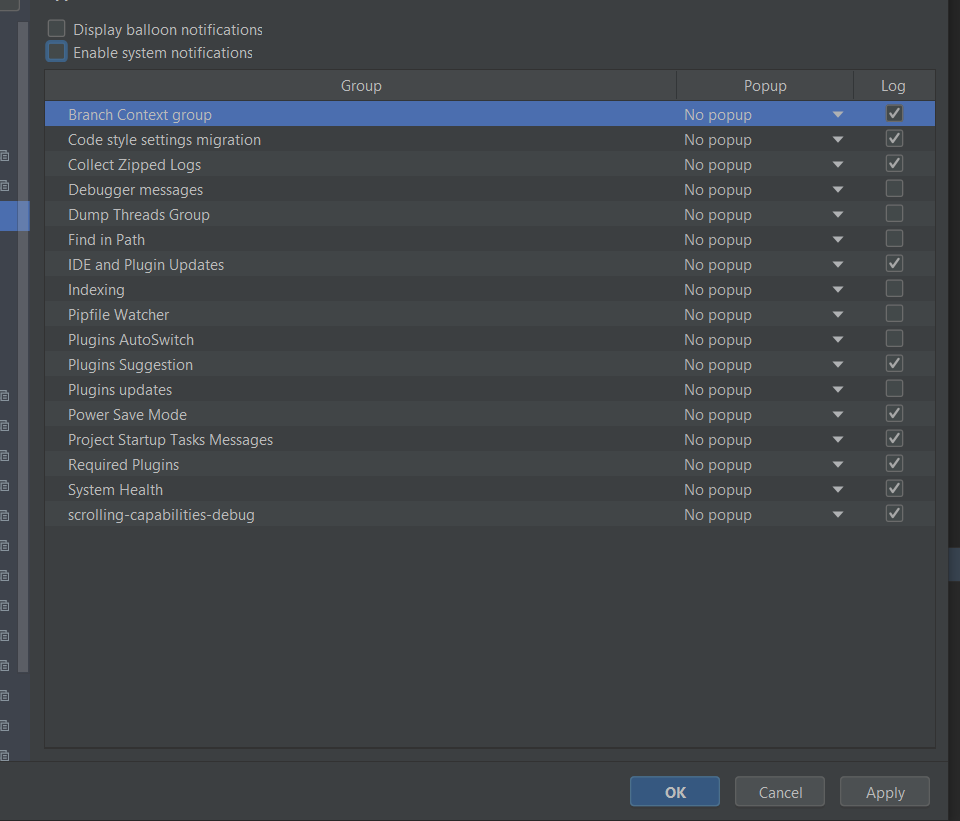The image size is (960, 821).
Task: Uncheck Log box for Power Save Mode
Action: [894, 414]
